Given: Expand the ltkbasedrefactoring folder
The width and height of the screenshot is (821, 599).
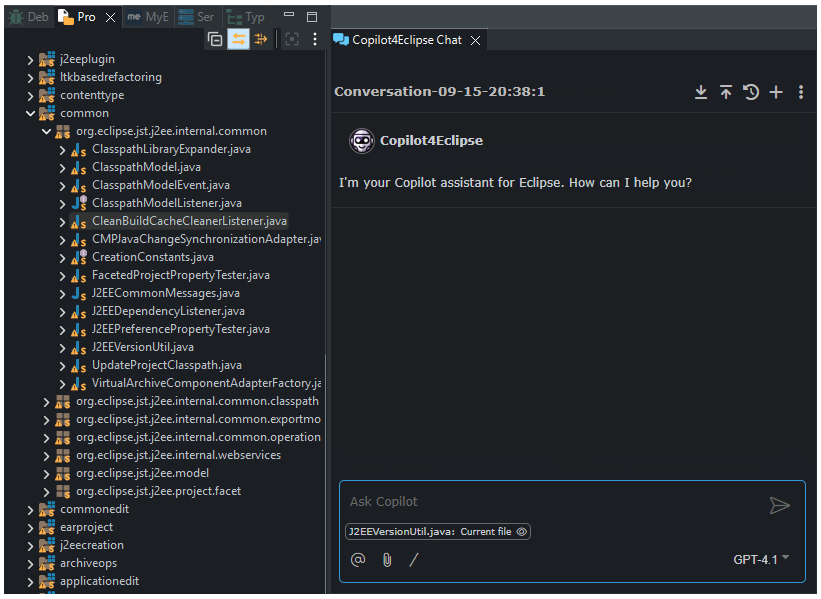Looking at the screenshot, I should click(30, 78).
